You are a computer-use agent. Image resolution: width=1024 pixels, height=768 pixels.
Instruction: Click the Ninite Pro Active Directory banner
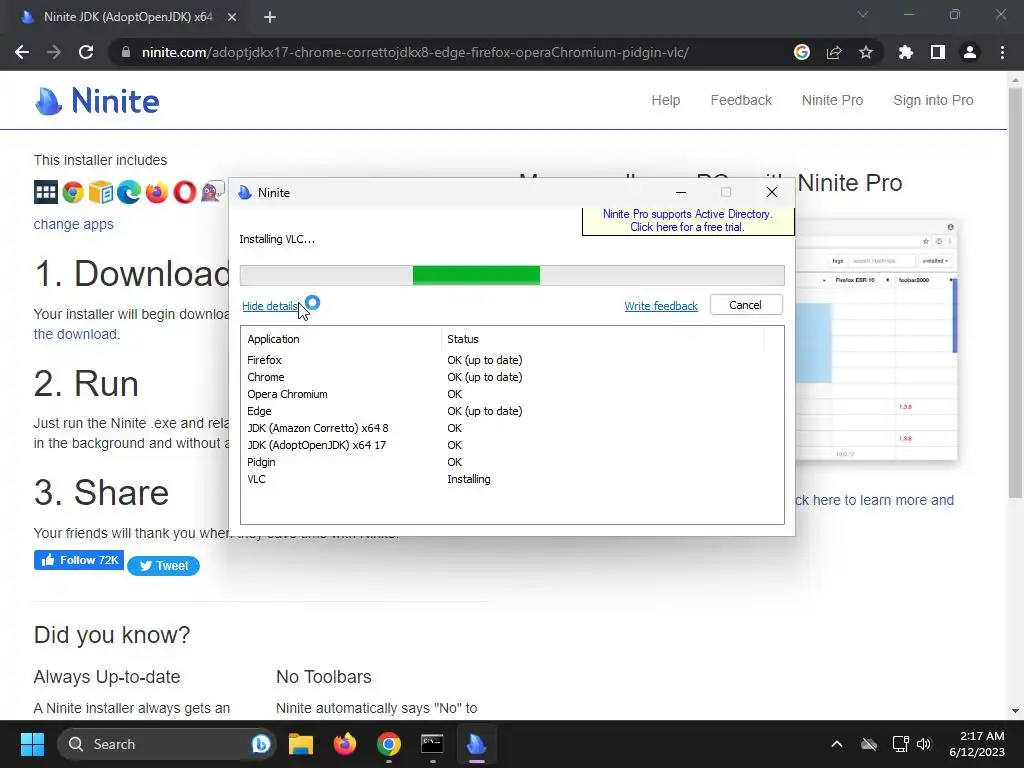688,221
